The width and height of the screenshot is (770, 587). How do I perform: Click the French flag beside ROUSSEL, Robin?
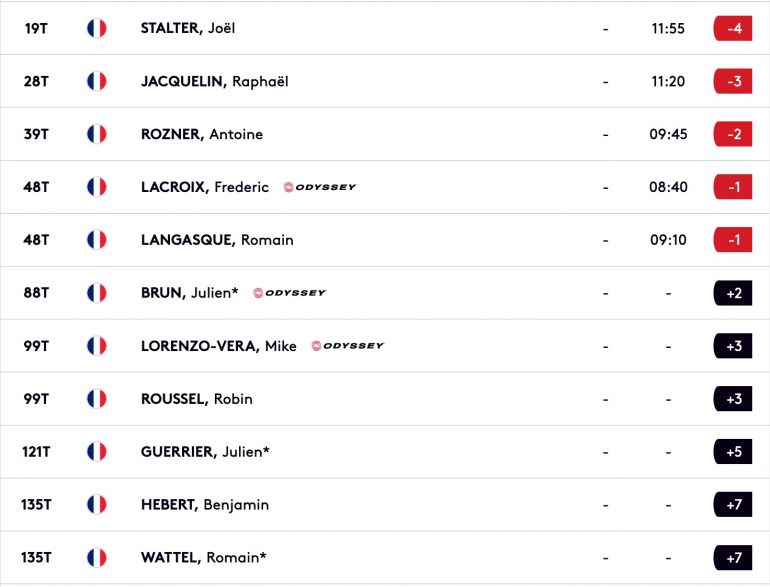[x=97, y=399]
